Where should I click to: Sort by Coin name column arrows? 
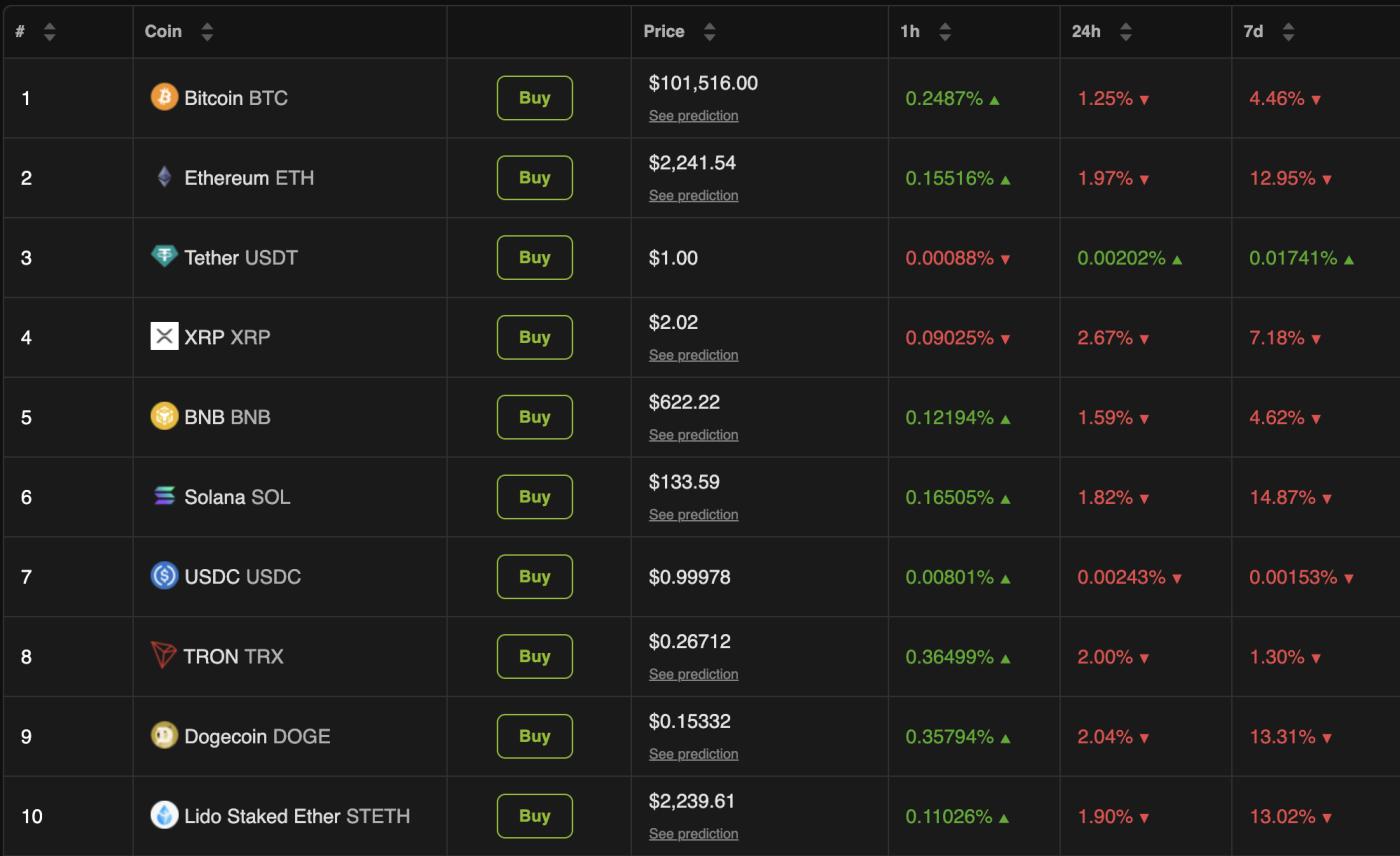point(207,32)
